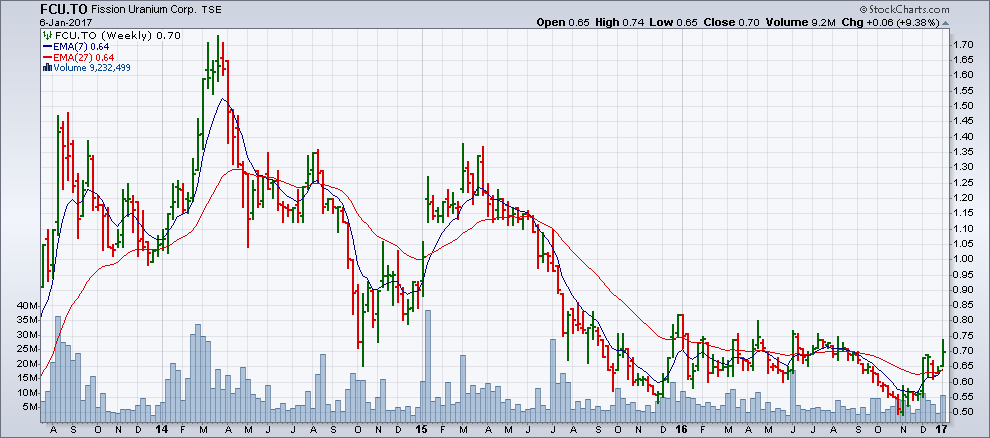Click the 1.35 price axis label

(963, 151)
